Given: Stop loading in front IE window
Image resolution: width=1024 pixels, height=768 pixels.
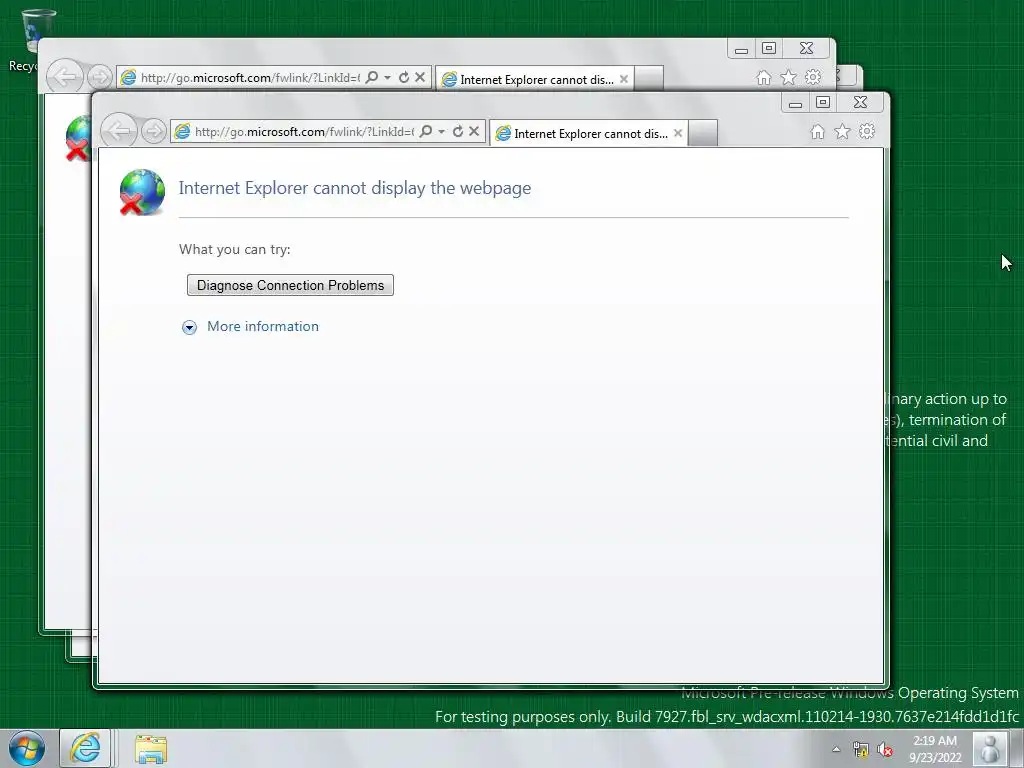Looking at the screenshot, I should [x=474, y=131].
